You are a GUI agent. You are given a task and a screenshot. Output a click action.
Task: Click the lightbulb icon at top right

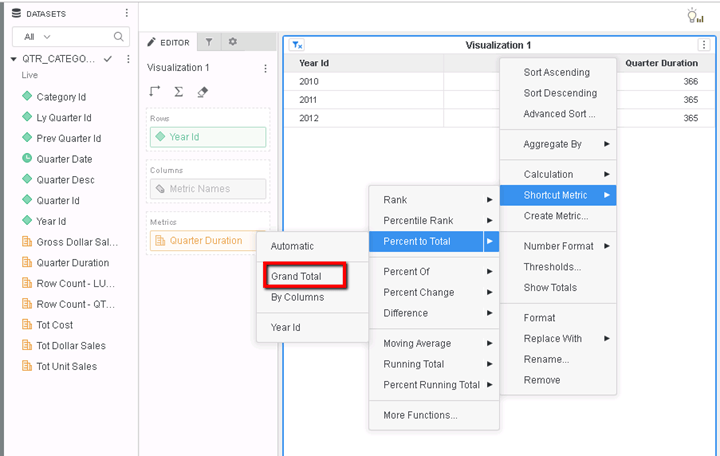click(694, 15)
